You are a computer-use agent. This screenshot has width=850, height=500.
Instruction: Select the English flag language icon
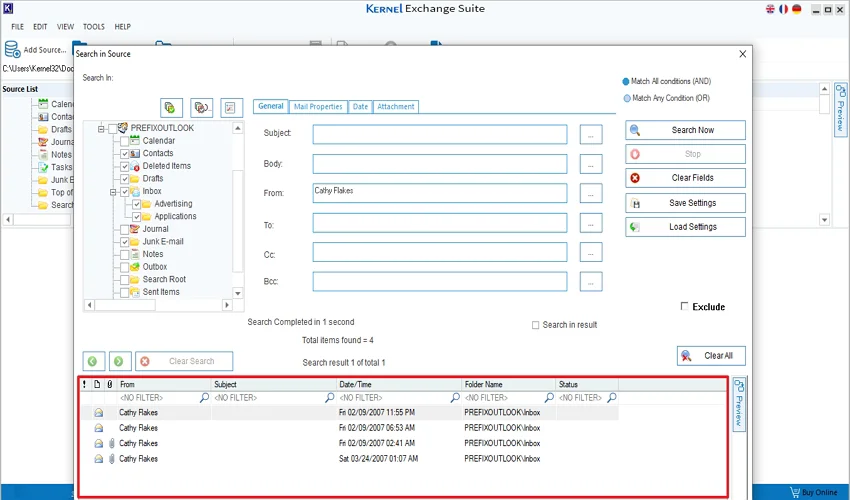coord(770,9)
